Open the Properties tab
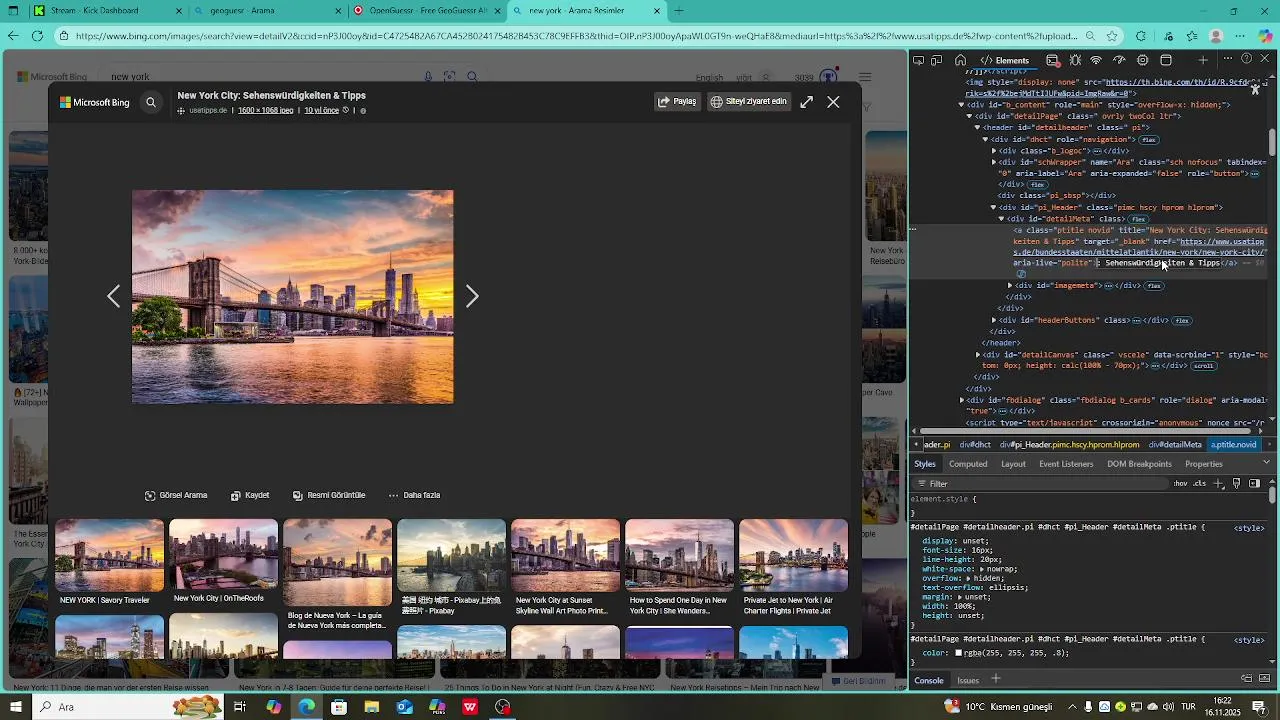This screenshot has width=1280, height=720. pos(1204,464)
